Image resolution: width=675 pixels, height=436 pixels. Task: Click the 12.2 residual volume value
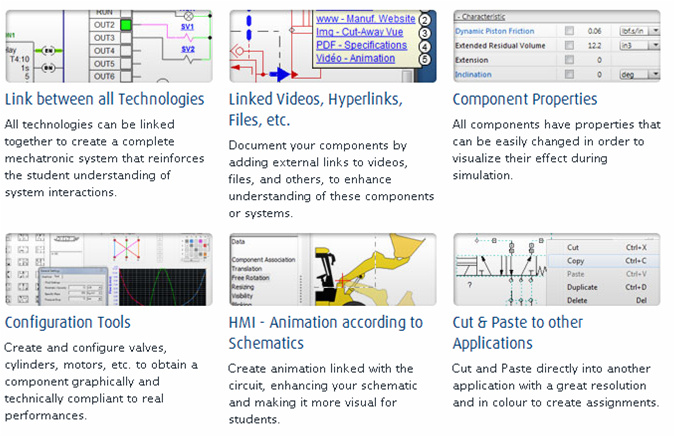594,45
